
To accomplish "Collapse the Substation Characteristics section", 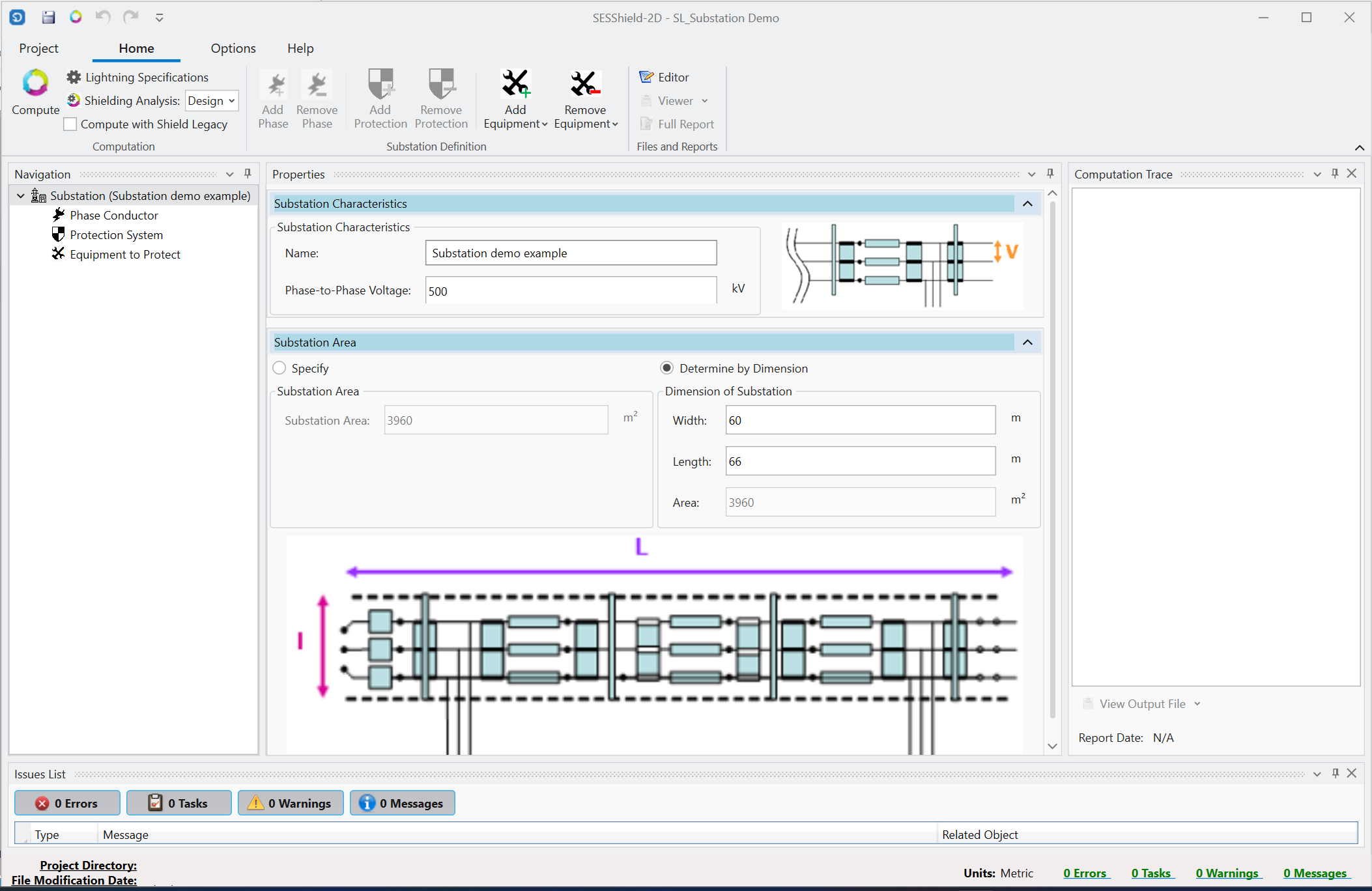I will tap(1027, 204).
